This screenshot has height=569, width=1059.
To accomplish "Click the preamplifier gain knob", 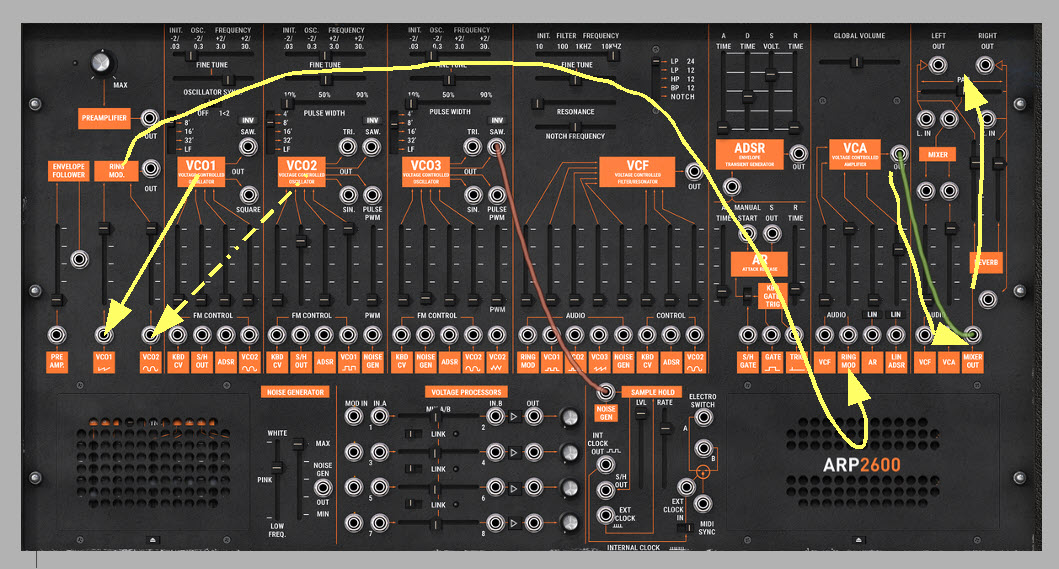I will (101, 63).
